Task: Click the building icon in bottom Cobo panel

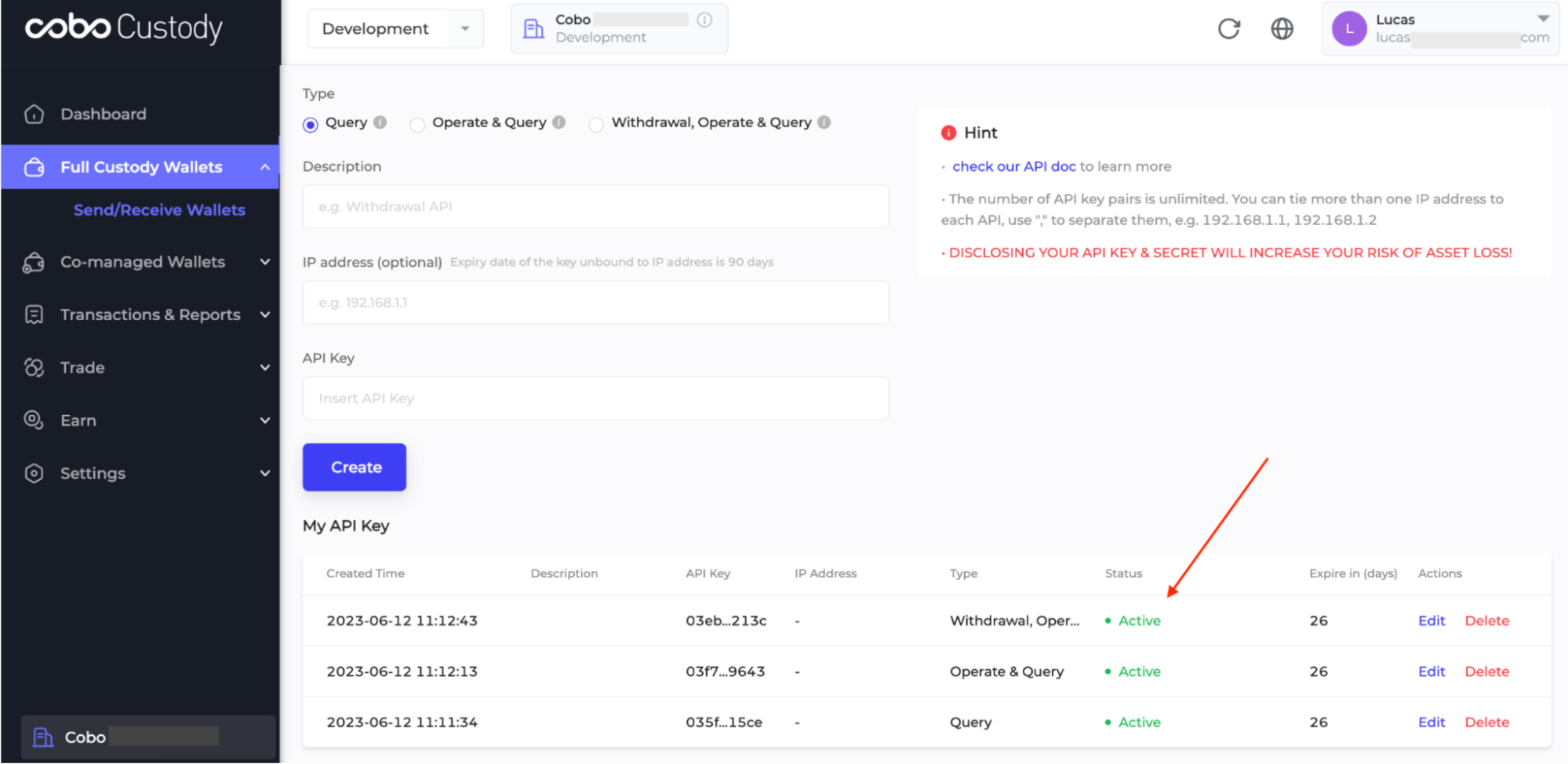Action: pos(43,737)
